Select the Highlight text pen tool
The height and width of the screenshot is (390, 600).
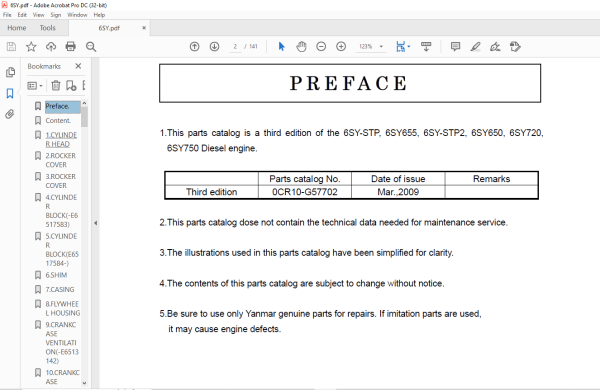click(475, 47)
